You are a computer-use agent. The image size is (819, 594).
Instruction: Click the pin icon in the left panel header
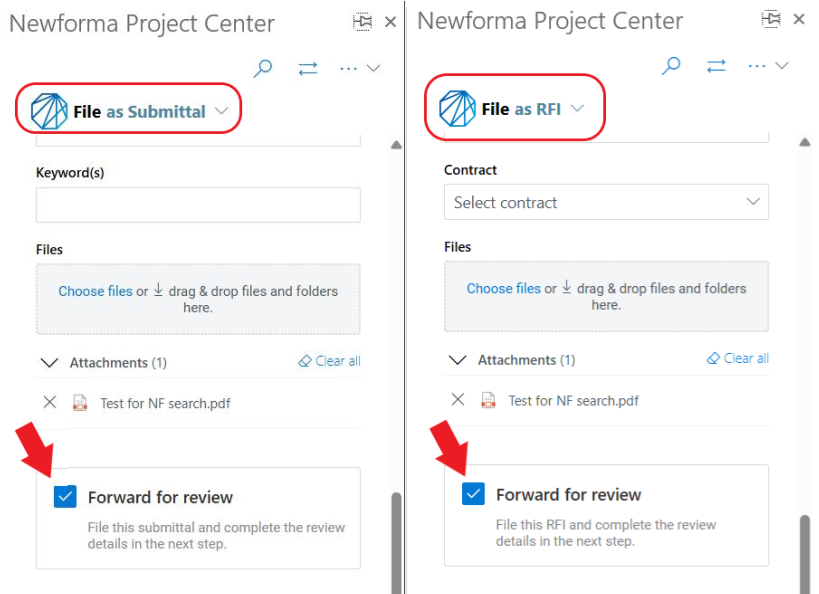coord(362,21)
